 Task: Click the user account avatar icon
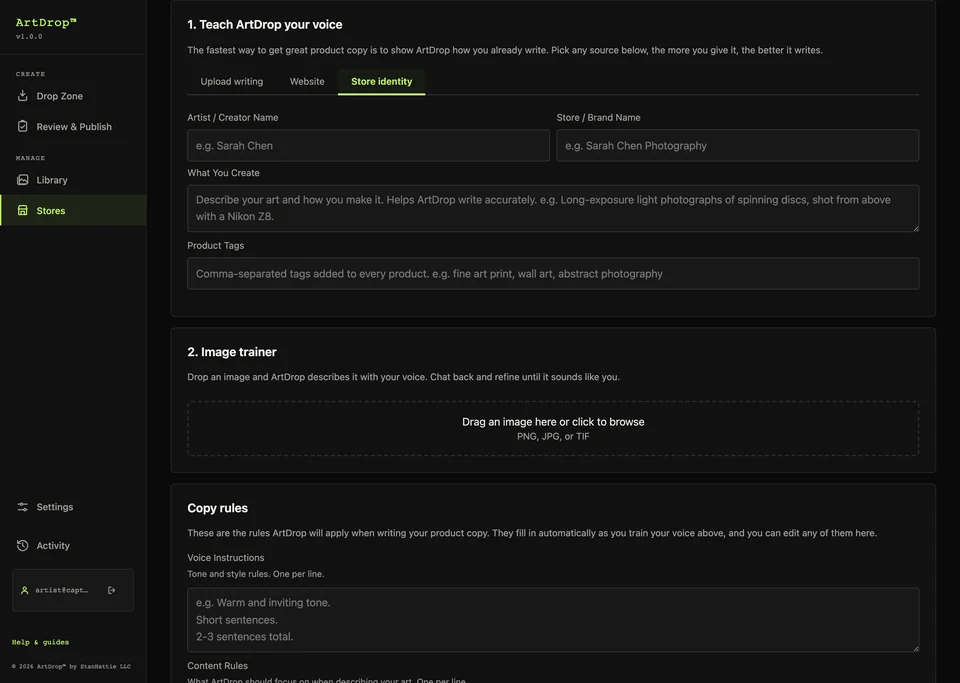coord(24,590)
